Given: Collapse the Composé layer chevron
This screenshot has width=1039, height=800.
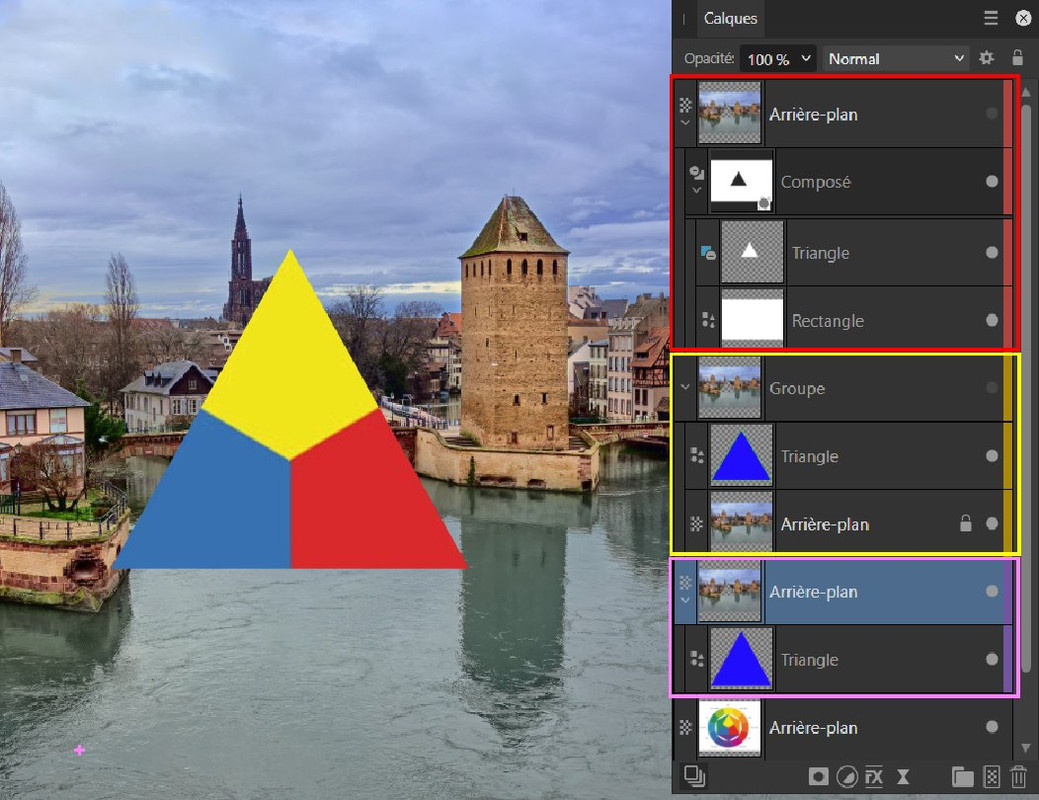Looking at the screenshot, I should tap(696, 190).
